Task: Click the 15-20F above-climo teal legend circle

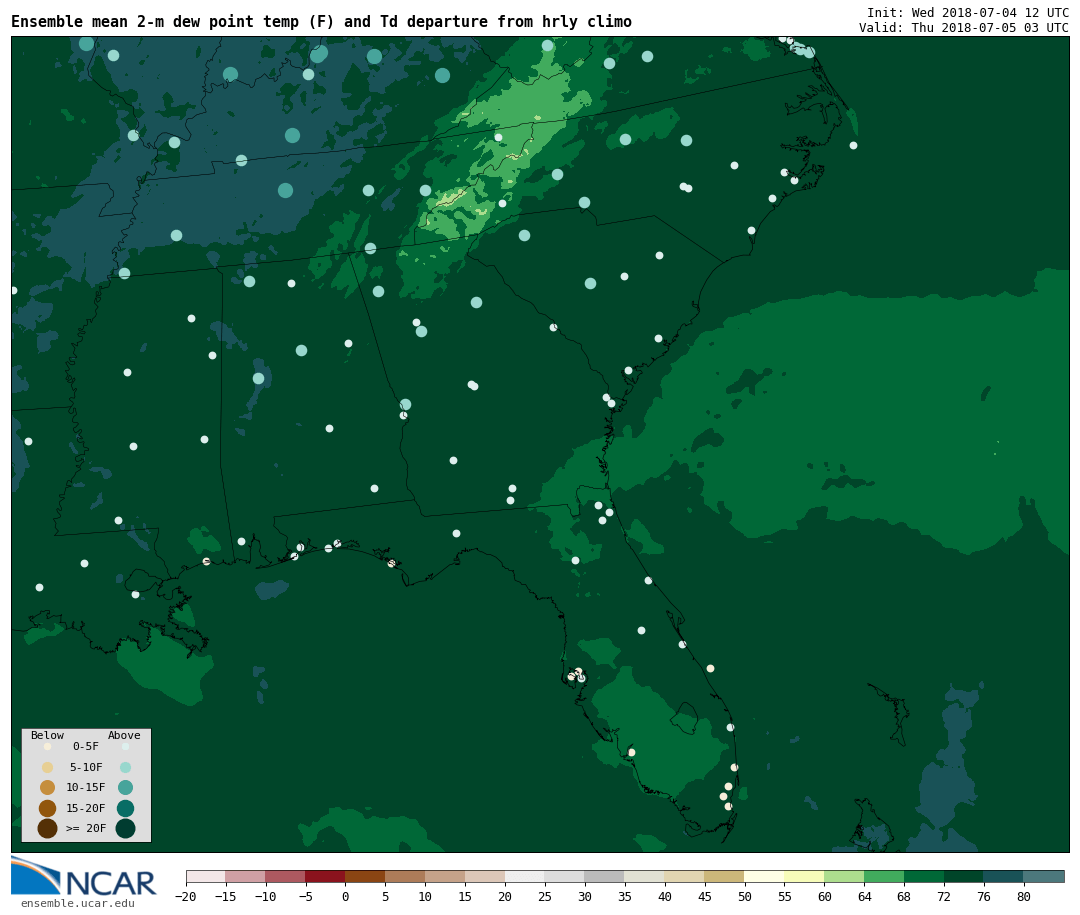Action: point(125,808)
